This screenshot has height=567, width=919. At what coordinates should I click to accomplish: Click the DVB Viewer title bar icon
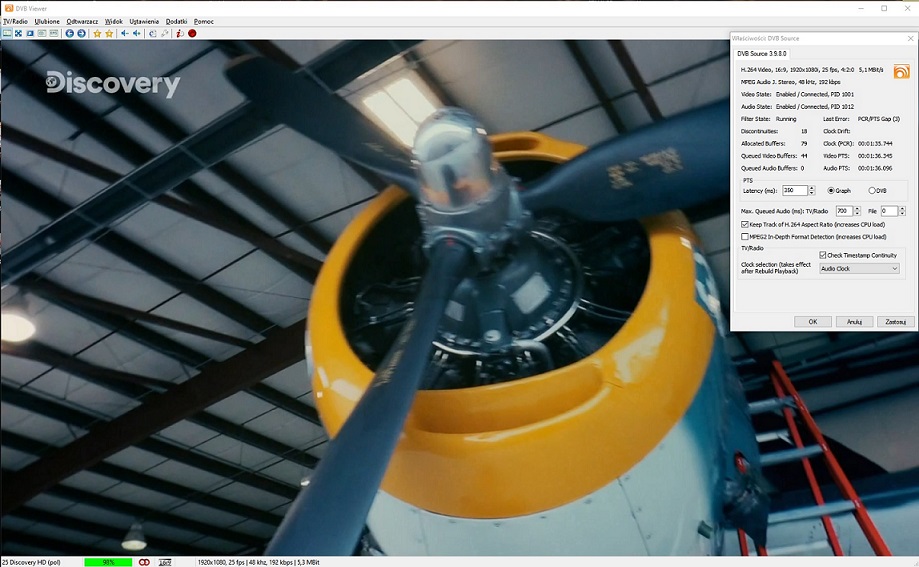pyautogui.click(x=9, y=8)
